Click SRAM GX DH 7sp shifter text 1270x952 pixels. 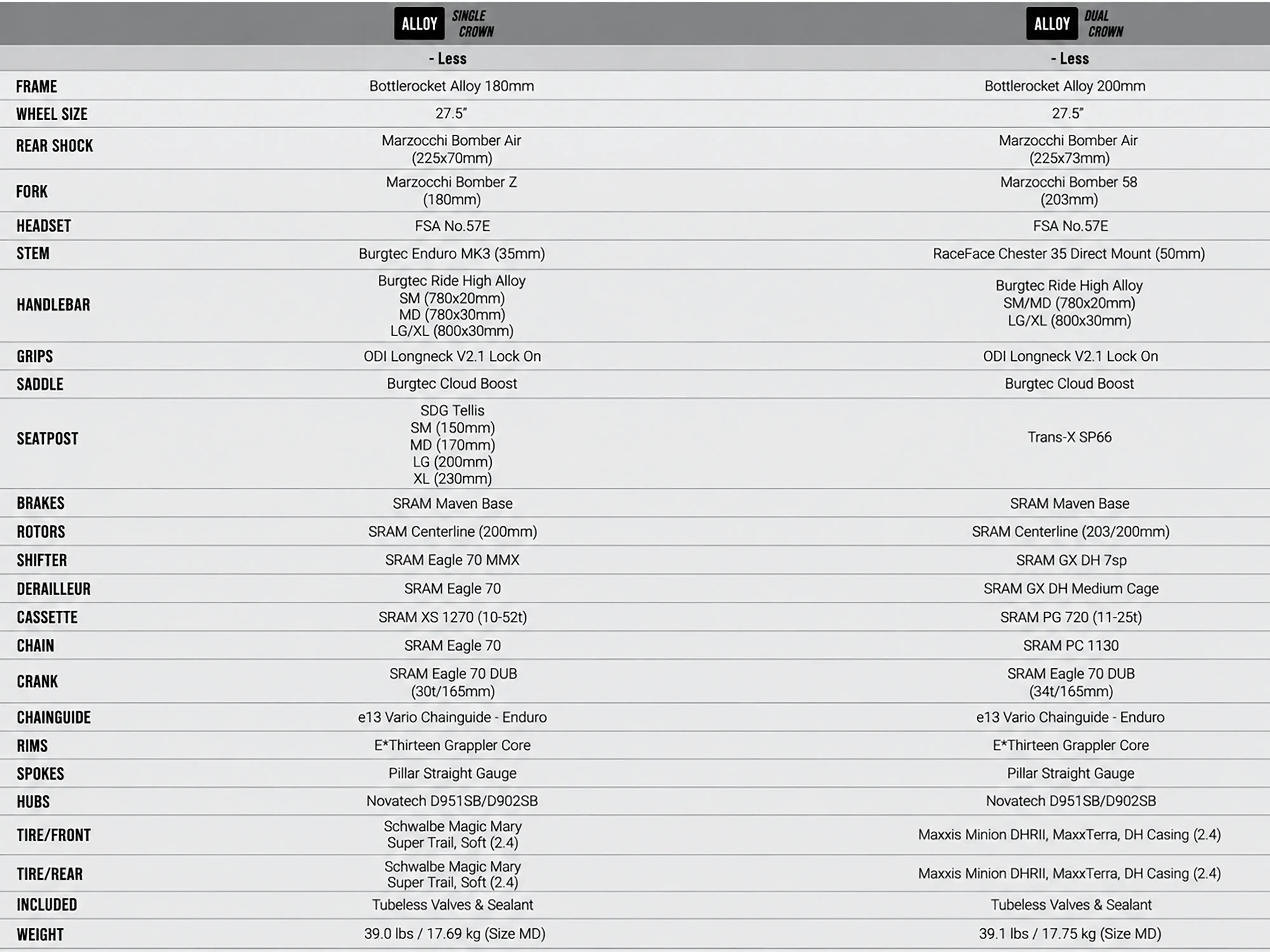pos(1071,560)
